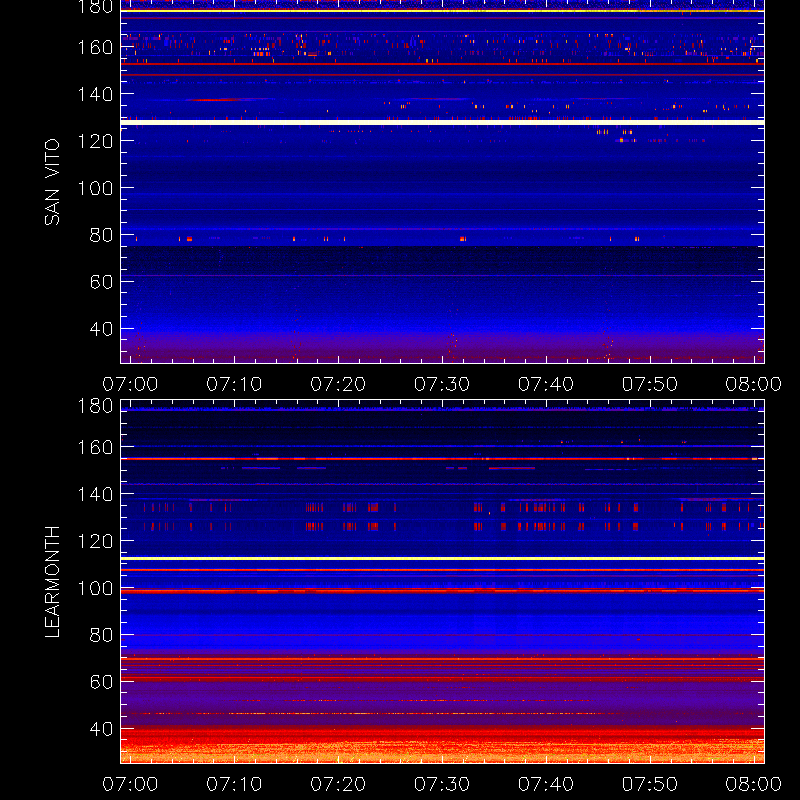Click the 07:30 time label under the San Vito plot
Viewport: 800px width, 800px height.
[442, 384]
